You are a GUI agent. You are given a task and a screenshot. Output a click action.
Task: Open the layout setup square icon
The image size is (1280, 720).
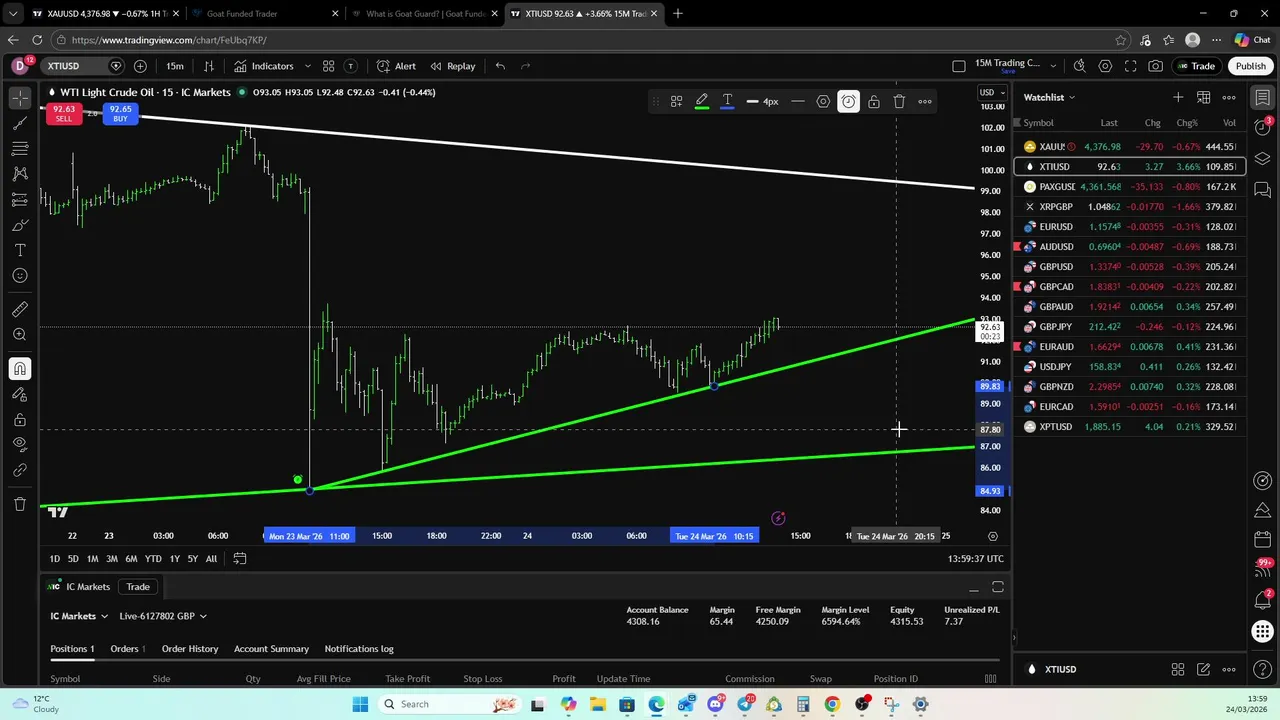coord(959,66)
